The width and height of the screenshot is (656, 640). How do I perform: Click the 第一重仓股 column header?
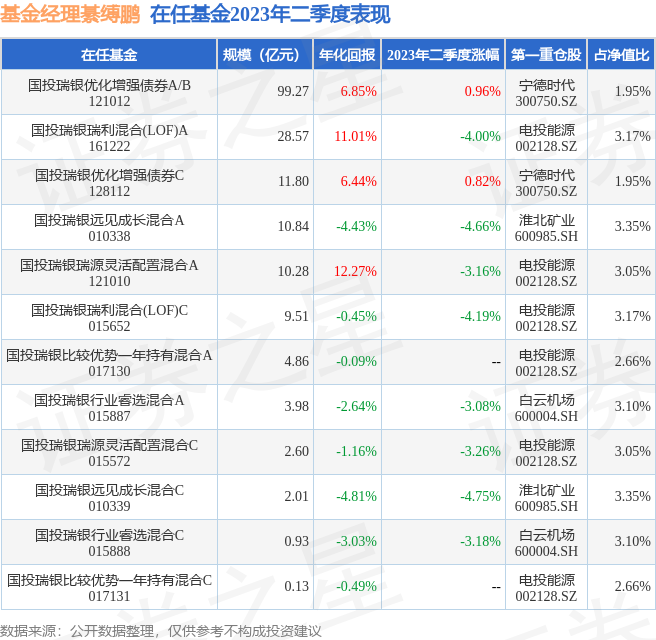coord(546,55)
